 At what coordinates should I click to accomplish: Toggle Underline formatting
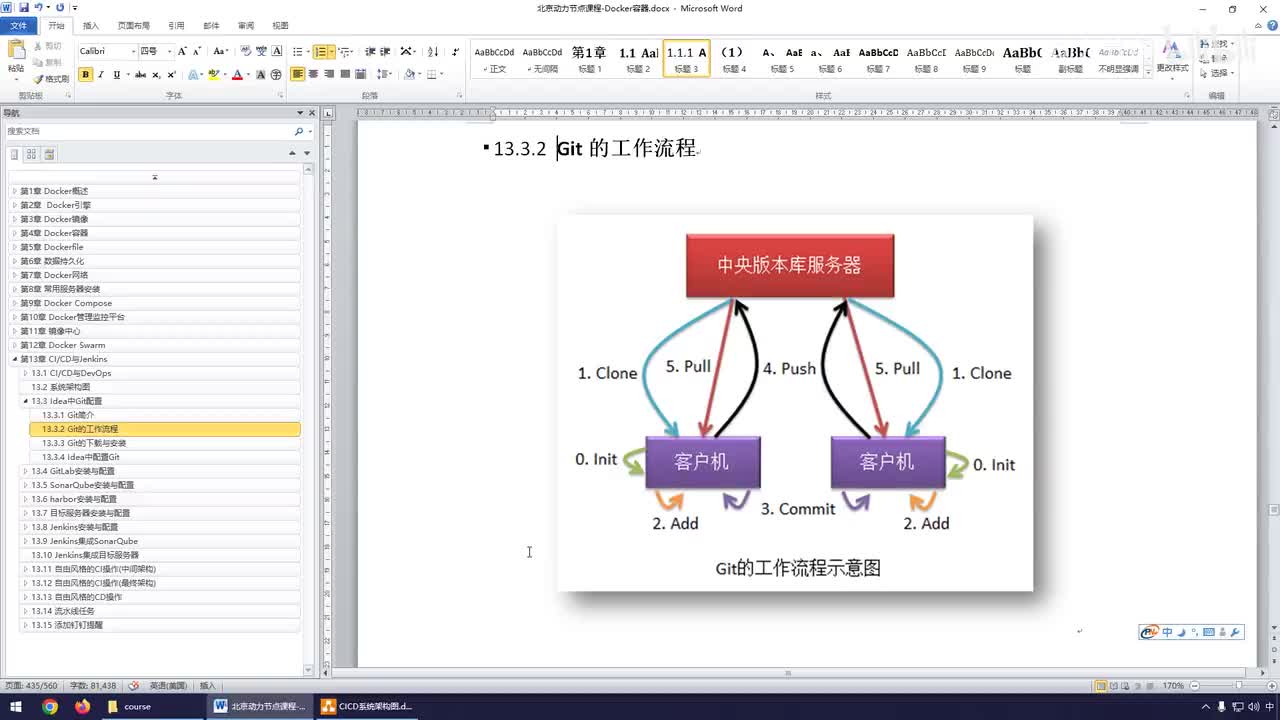pos(117,74)
